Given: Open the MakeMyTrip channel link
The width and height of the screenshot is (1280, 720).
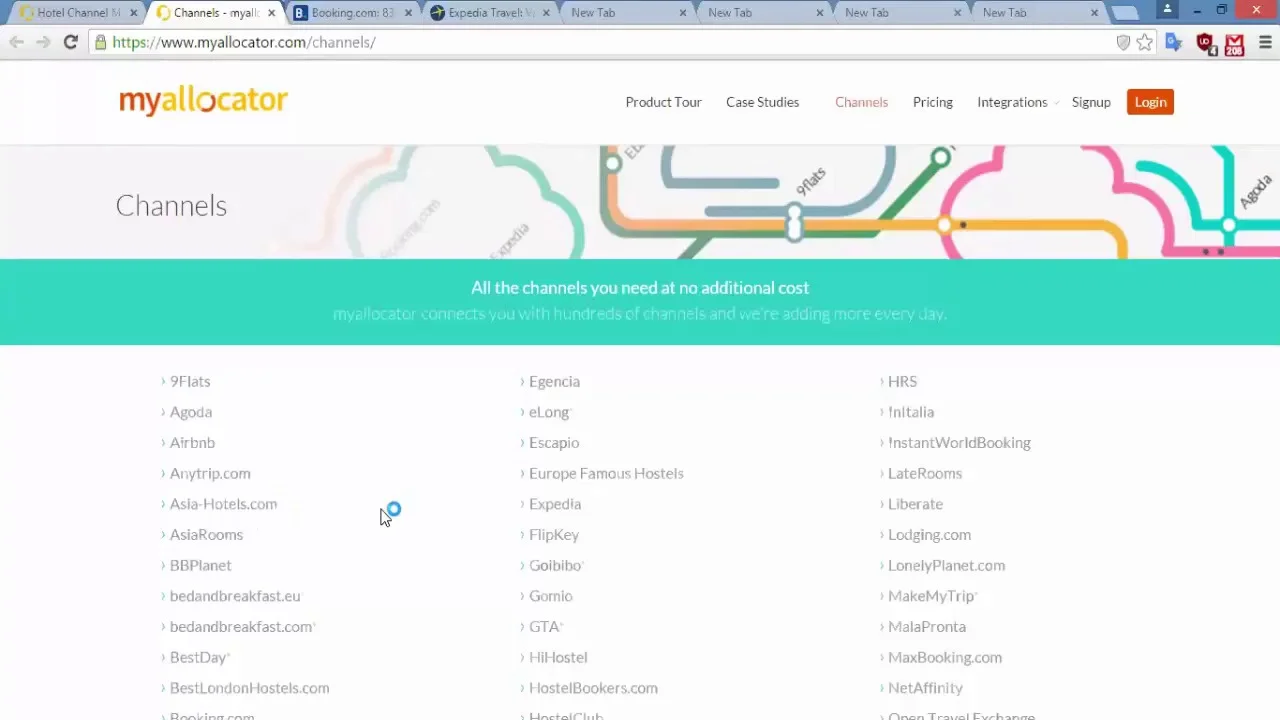Looking at the screenshot, I should point(931,596).
